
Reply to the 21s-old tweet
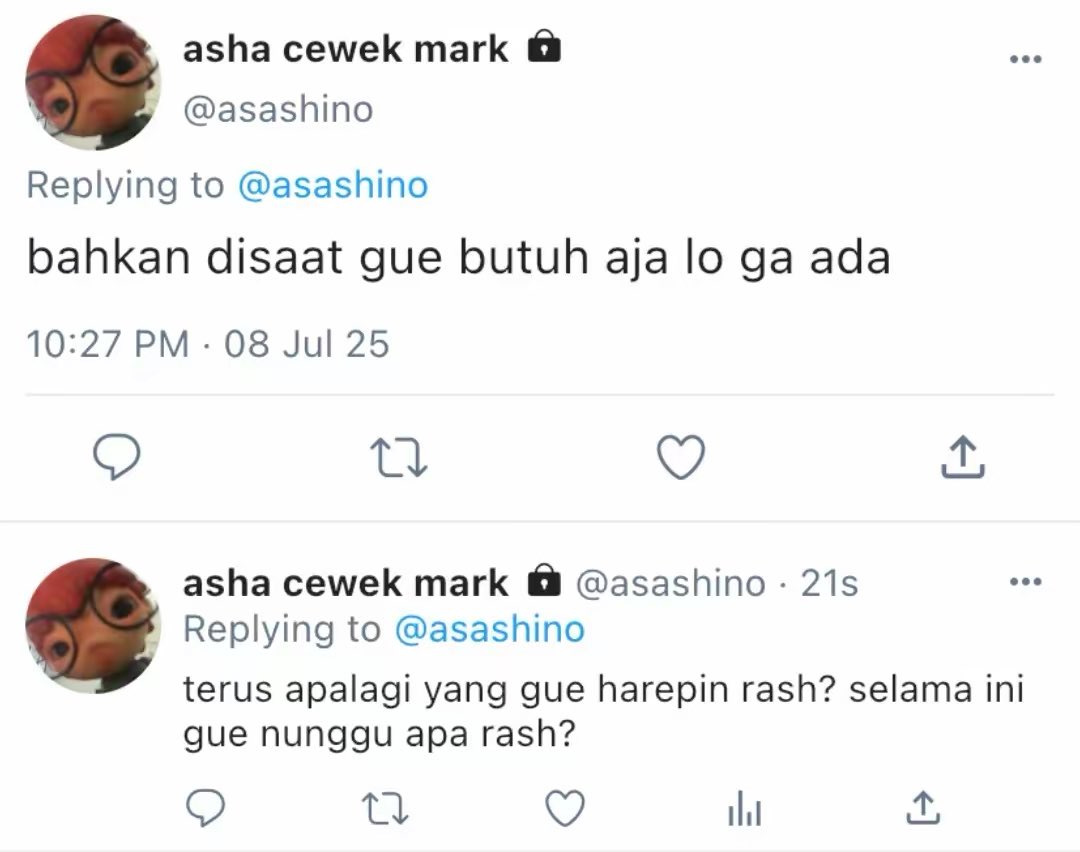click(x=205, y=807)
